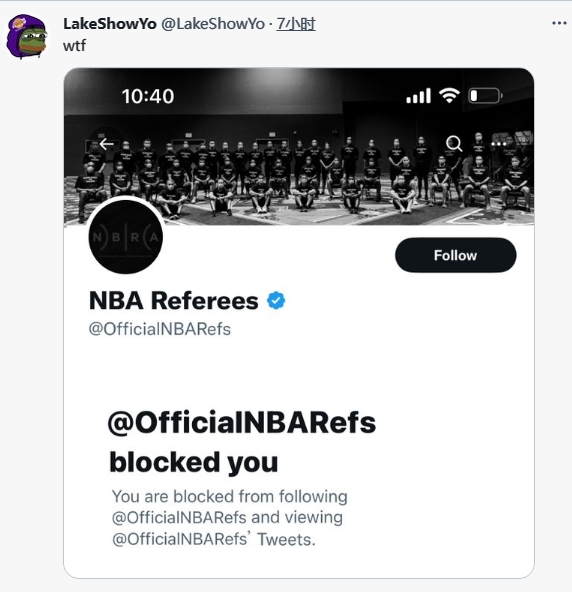Tap the magnifier search icon on the banner

pos(454,144)
